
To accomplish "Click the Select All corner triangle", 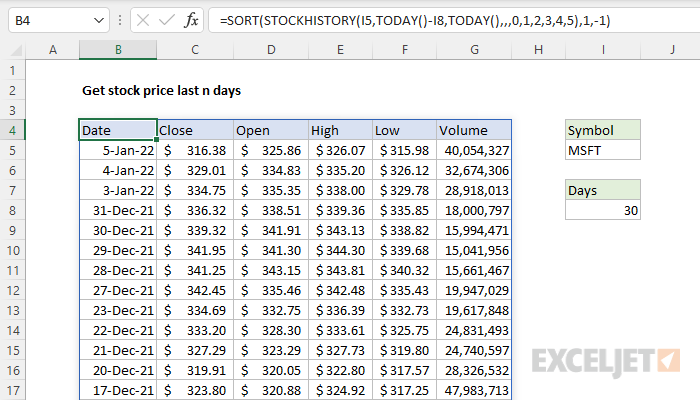I will [12, 50].
